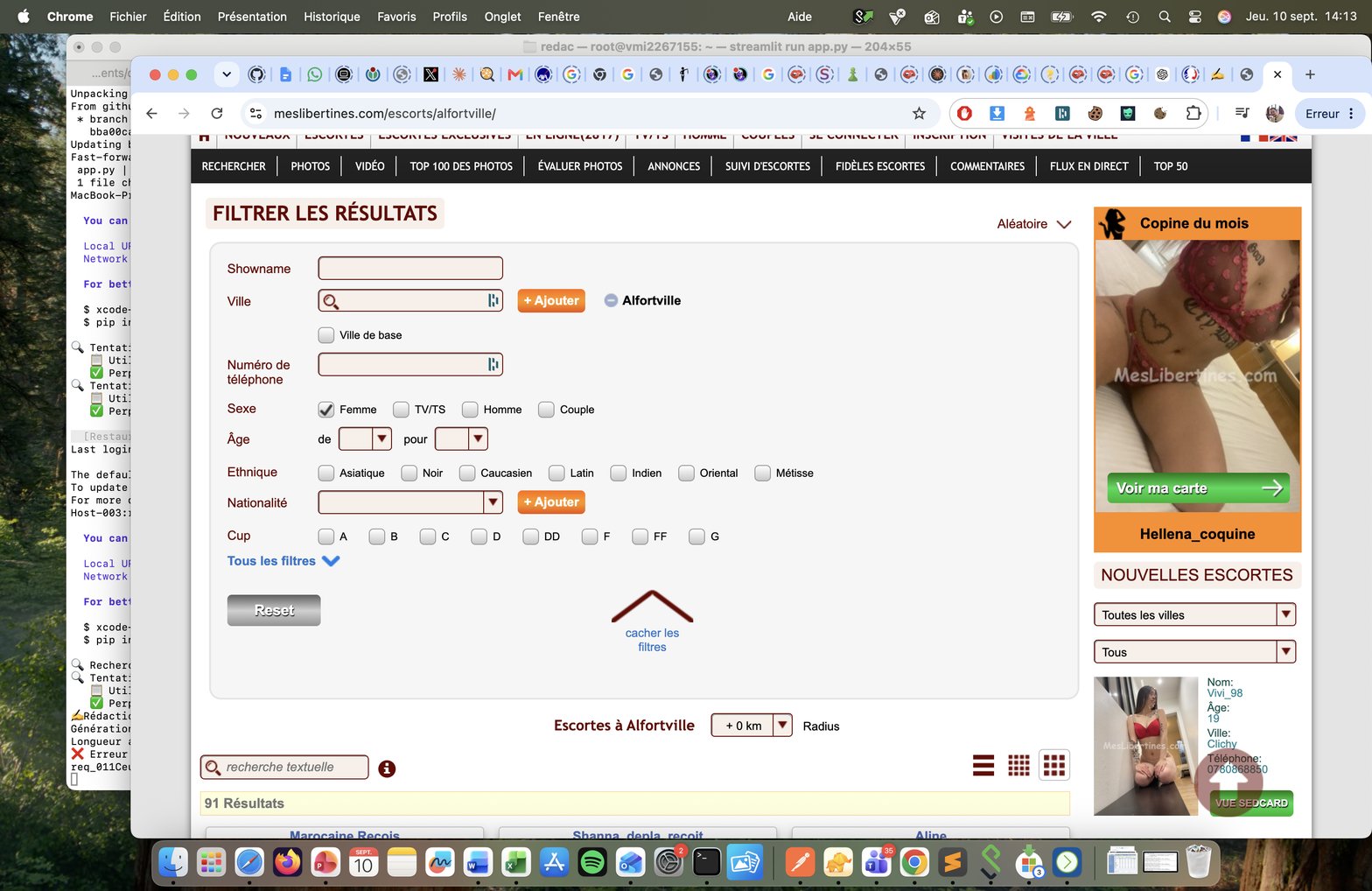Click the Reset button
The image size is (1372, 891).
tap(274, 610)
